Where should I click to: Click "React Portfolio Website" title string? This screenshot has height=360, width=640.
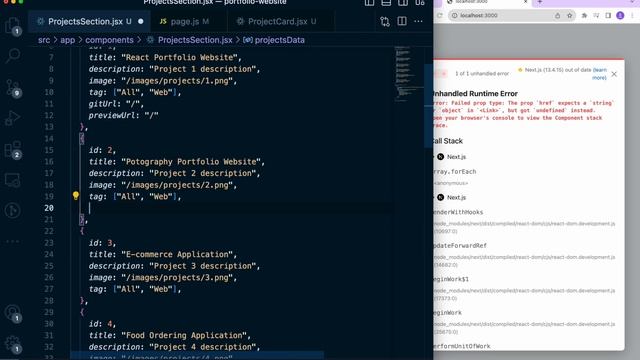tap(179, 58)
